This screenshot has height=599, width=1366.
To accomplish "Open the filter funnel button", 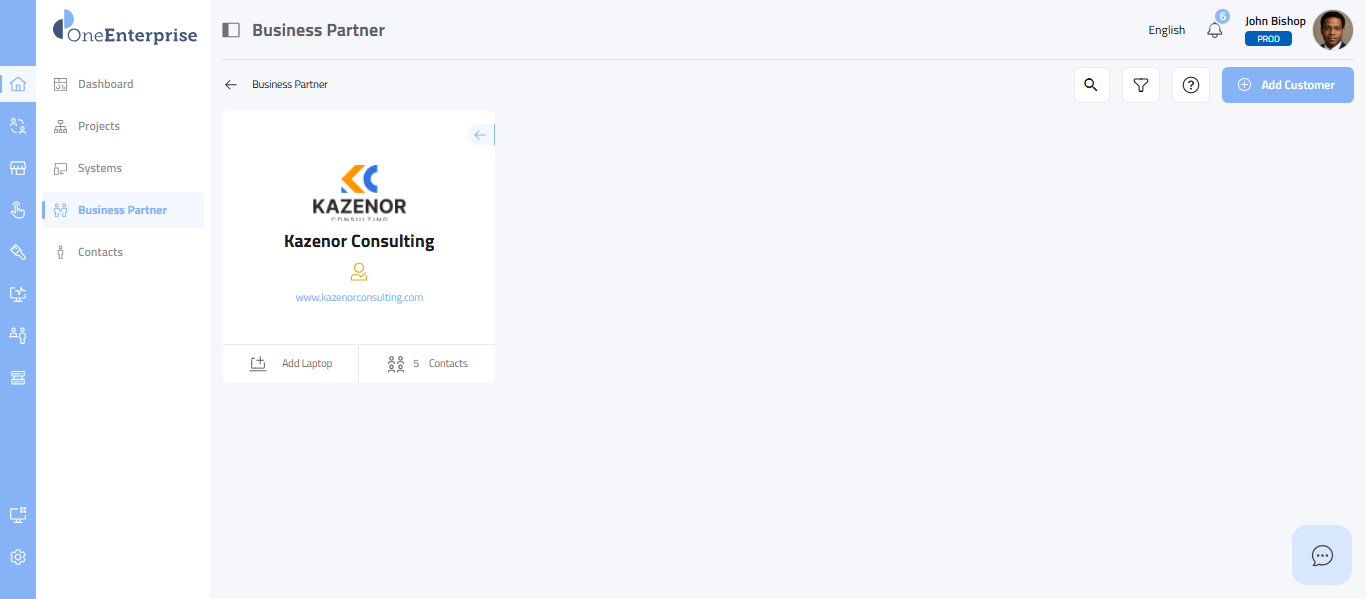I will pyautogui.click(x=1140, y=85).
